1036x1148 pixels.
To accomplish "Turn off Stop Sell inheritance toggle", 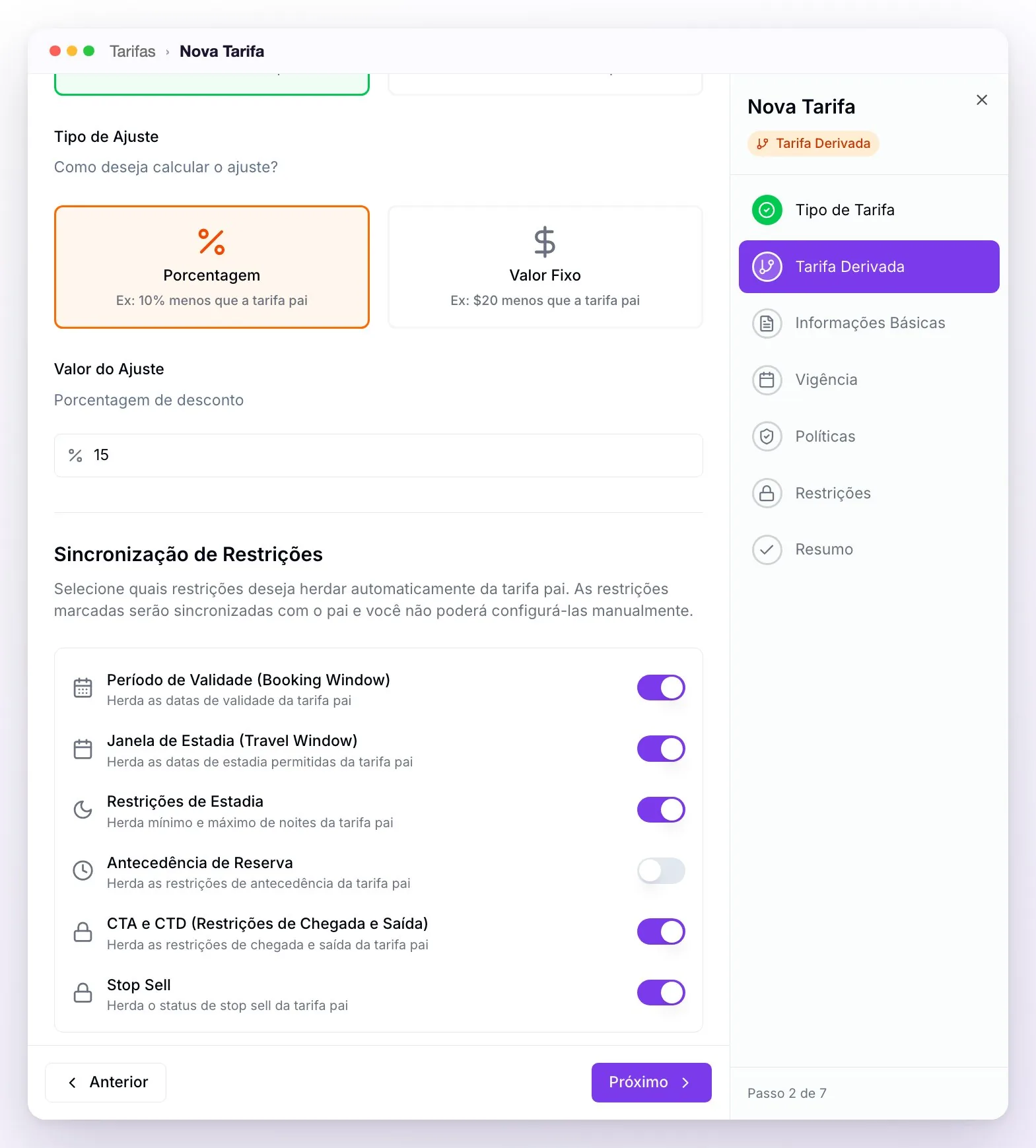I will click(661, 992).
